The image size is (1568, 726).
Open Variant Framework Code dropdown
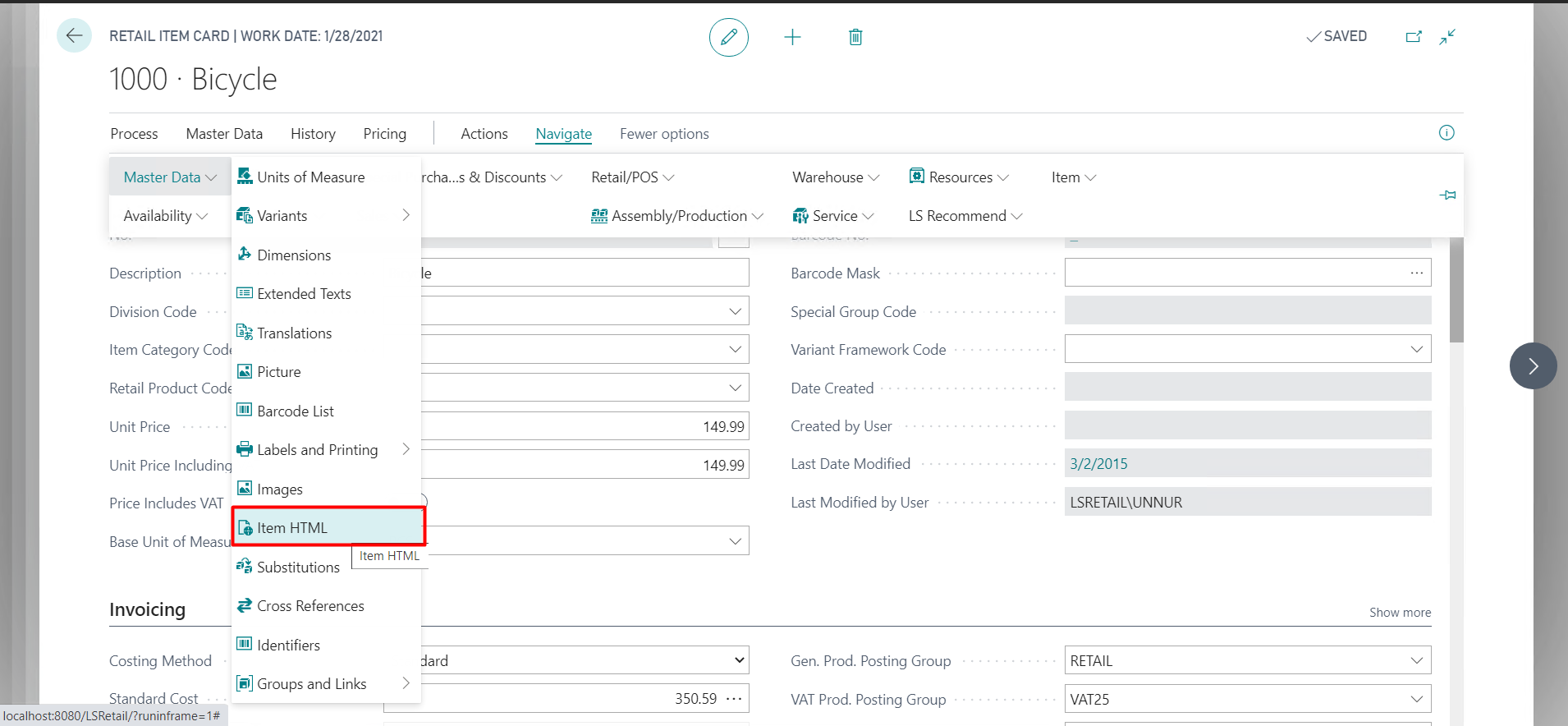pyautogui.click(x=1416, y=349)
